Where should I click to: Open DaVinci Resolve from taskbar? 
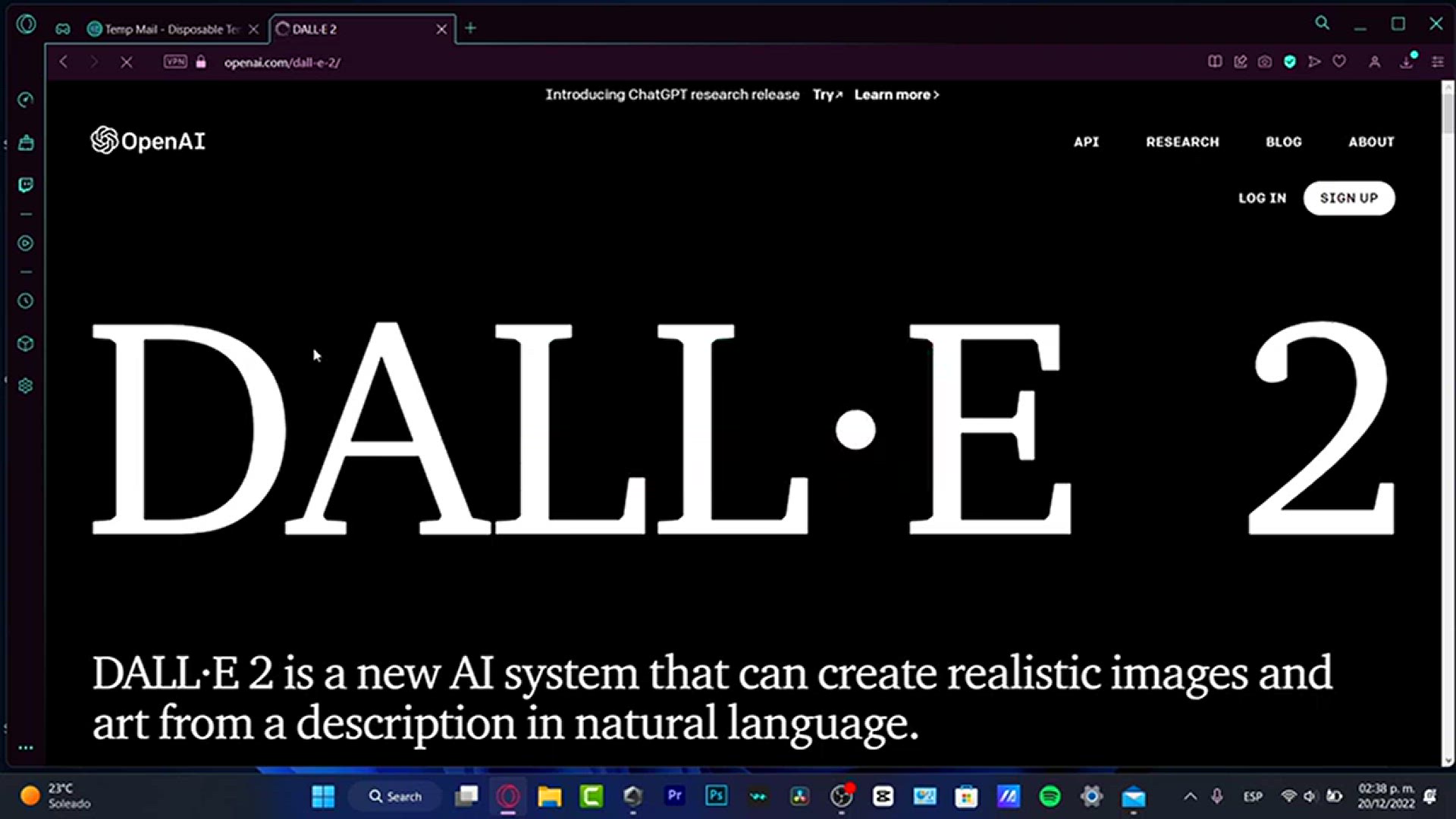tap(799, 796)
